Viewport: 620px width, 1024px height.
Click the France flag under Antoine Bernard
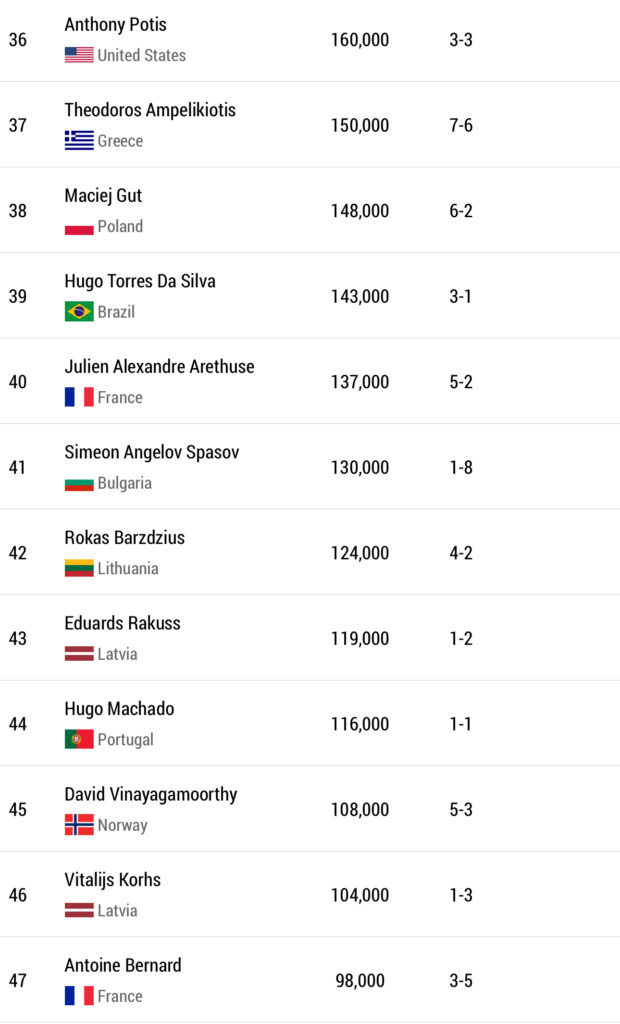pyautogui.click(x=79, y=996)
